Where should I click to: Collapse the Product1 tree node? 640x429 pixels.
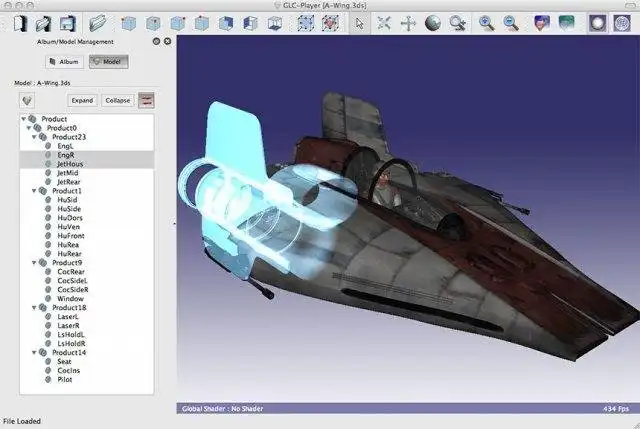[x=35, y=191]
